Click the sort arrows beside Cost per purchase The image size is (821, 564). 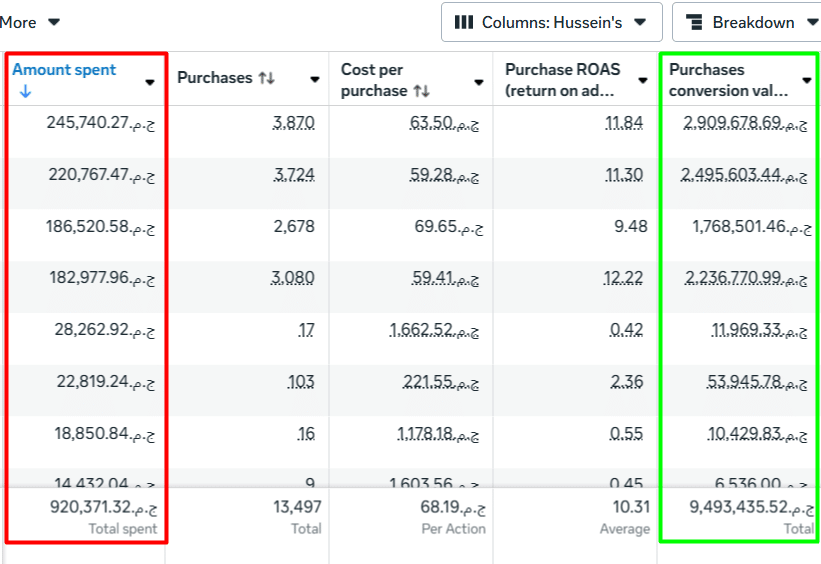422,91
